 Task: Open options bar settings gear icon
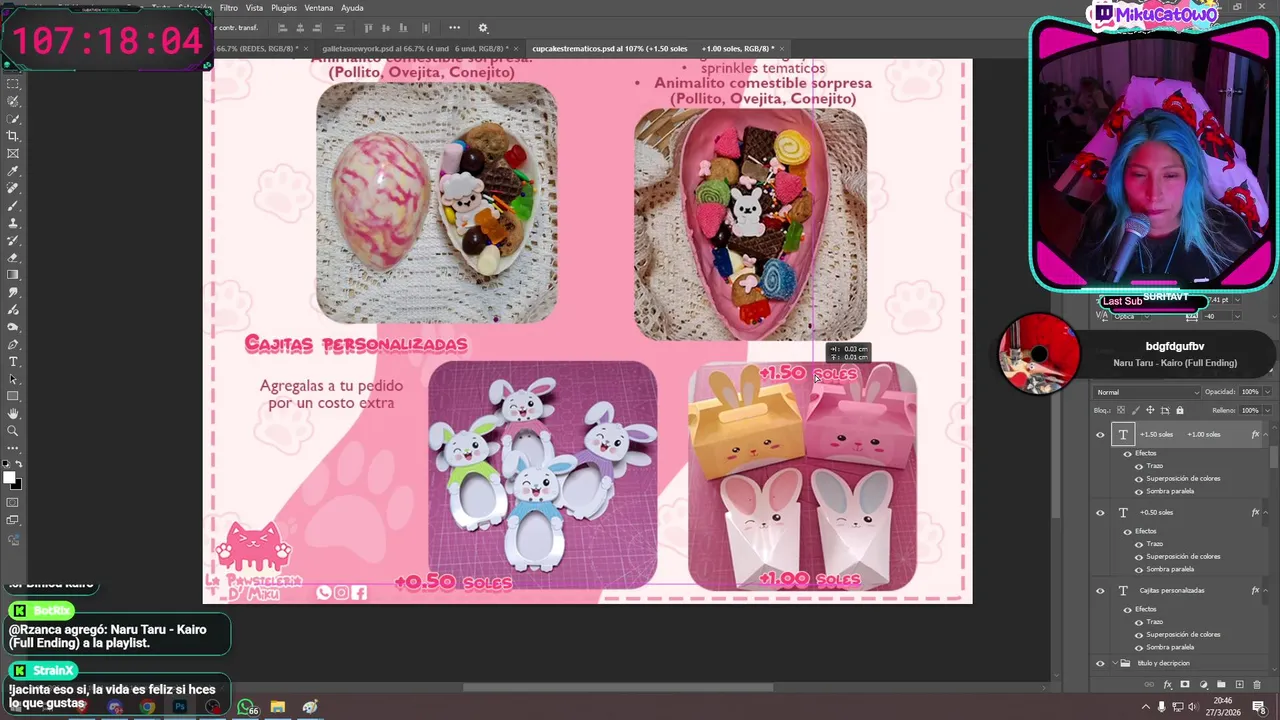click(483, 28)
